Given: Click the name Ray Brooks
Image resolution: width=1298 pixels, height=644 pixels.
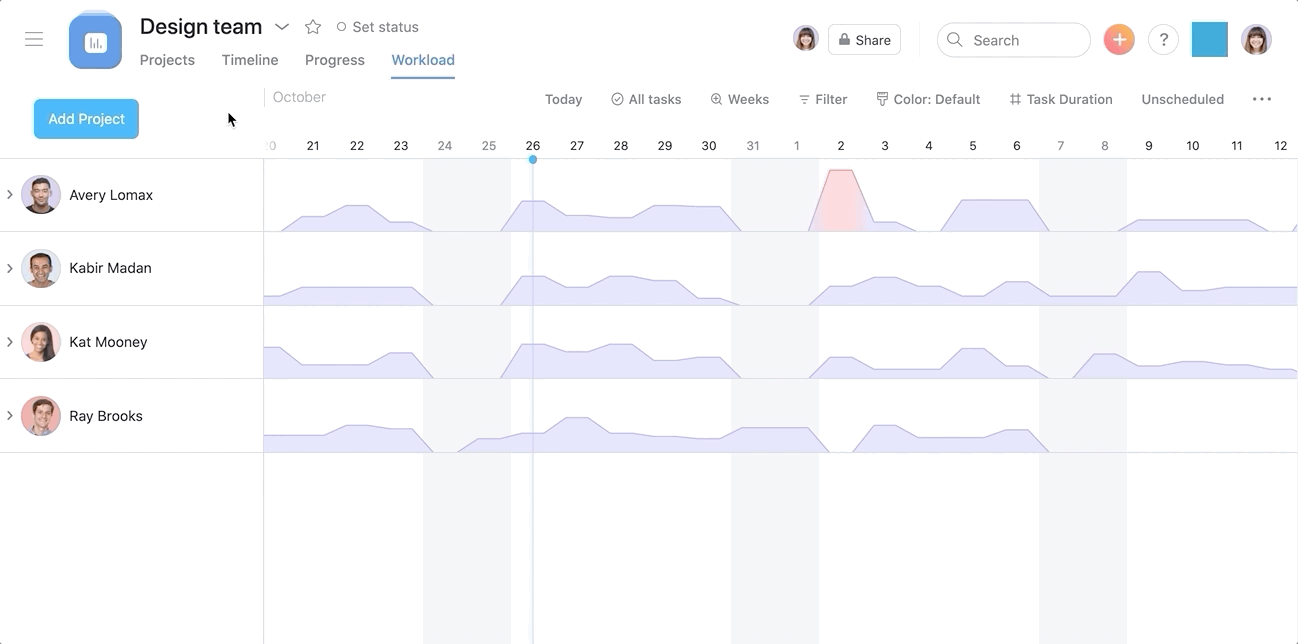Looking at the screenshot, I should pyautogui.click(x=106, y=416).
